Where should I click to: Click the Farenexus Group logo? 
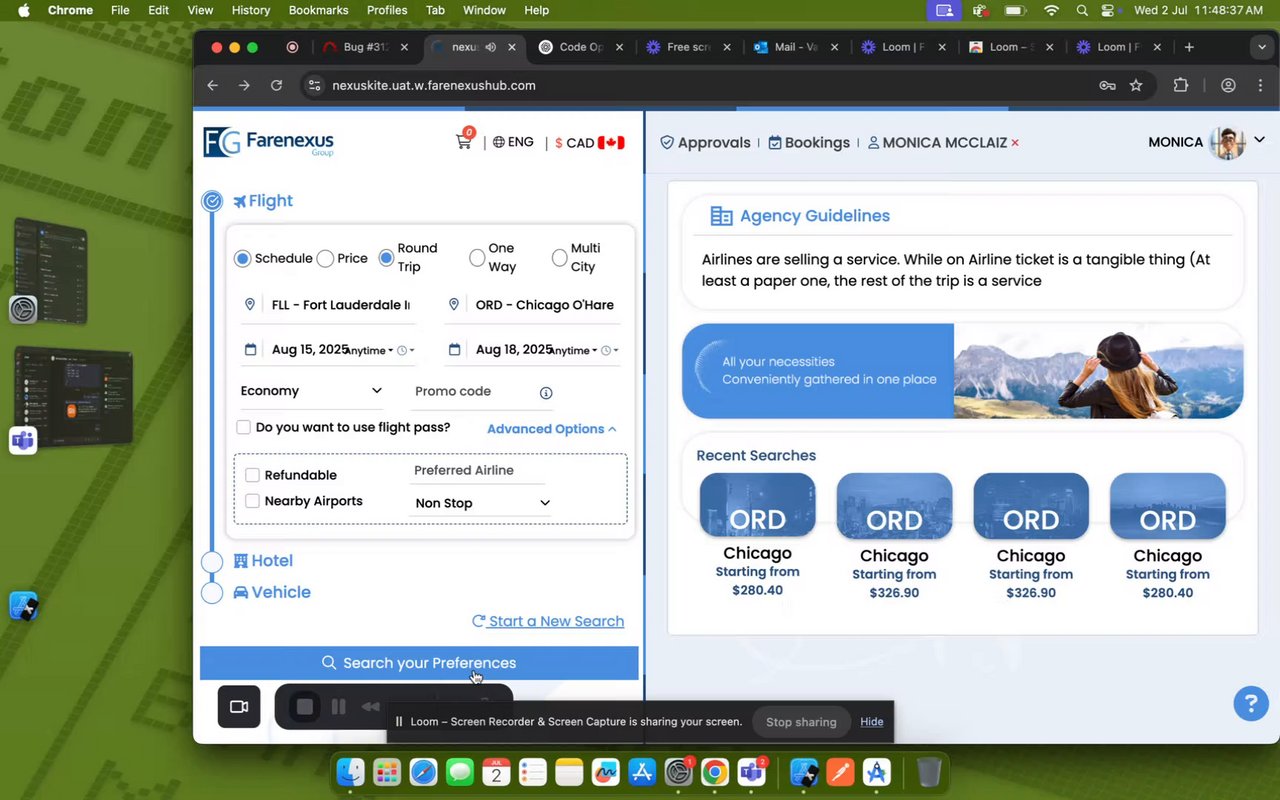[x=269, y=142]
